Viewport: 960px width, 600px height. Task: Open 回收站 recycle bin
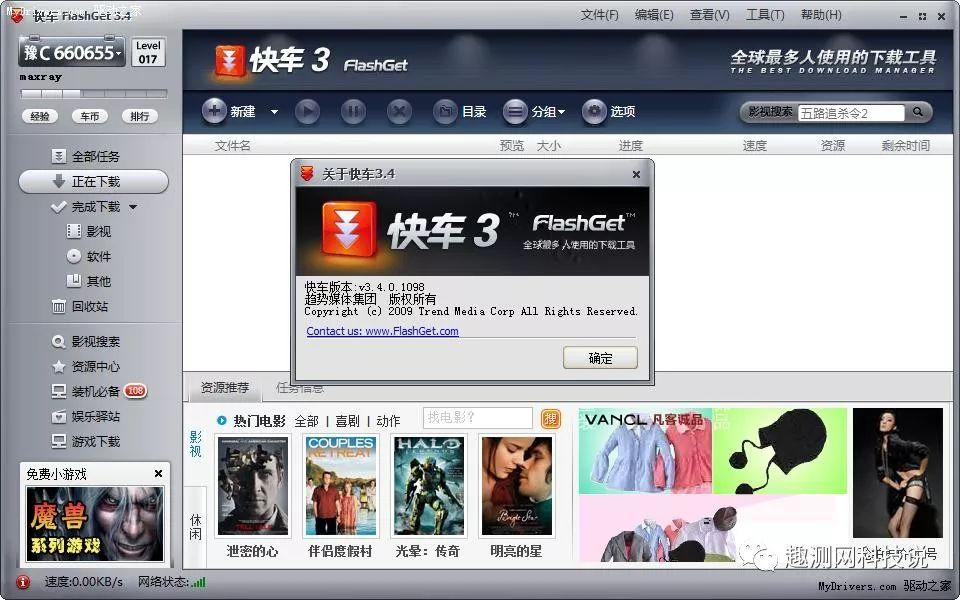coord(80,306)
